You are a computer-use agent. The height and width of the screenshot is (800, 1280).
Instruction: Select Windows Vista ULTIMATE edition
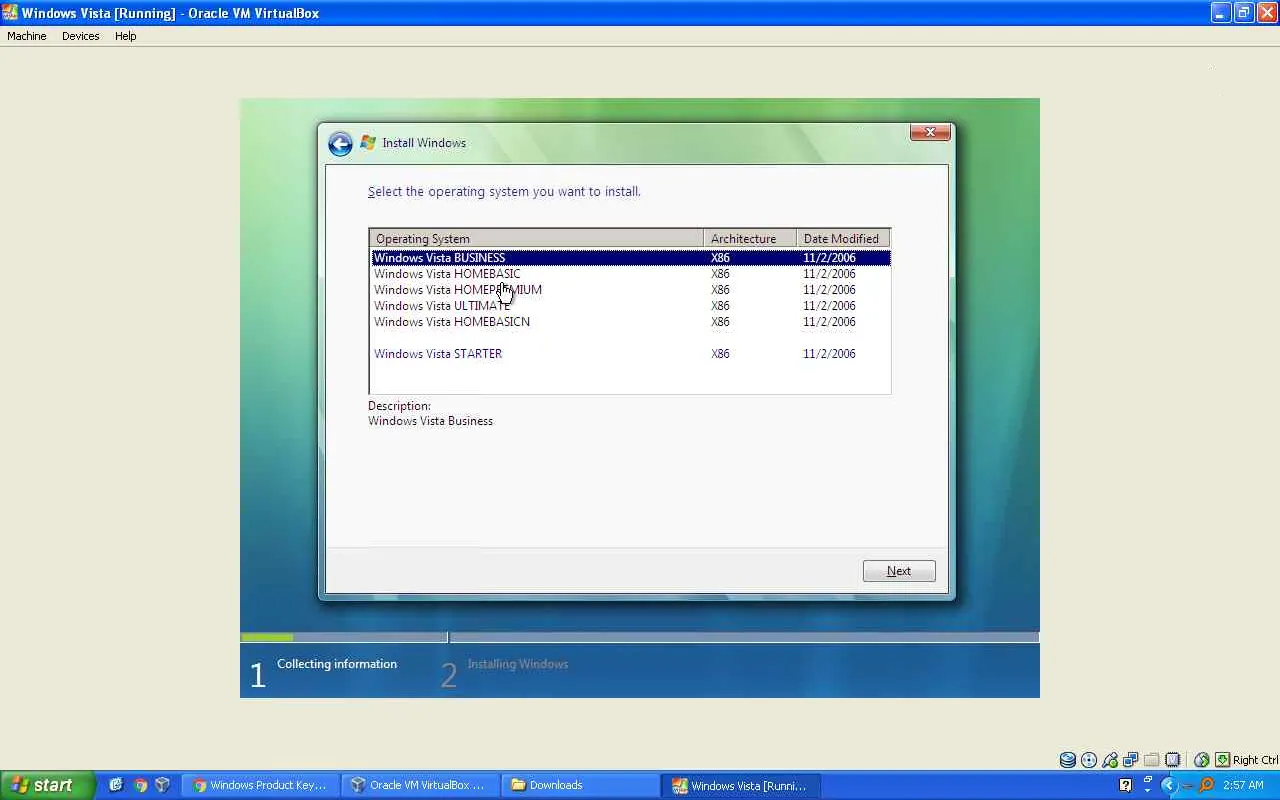tap(630, 306)
